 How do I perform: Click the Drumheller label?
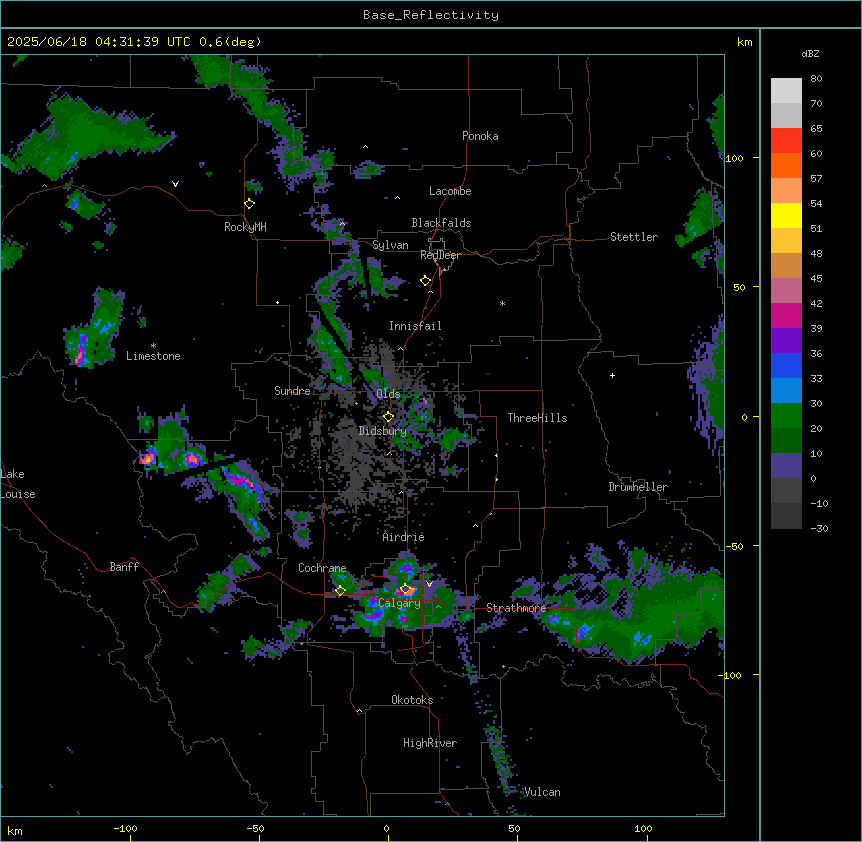click(638, 487)
